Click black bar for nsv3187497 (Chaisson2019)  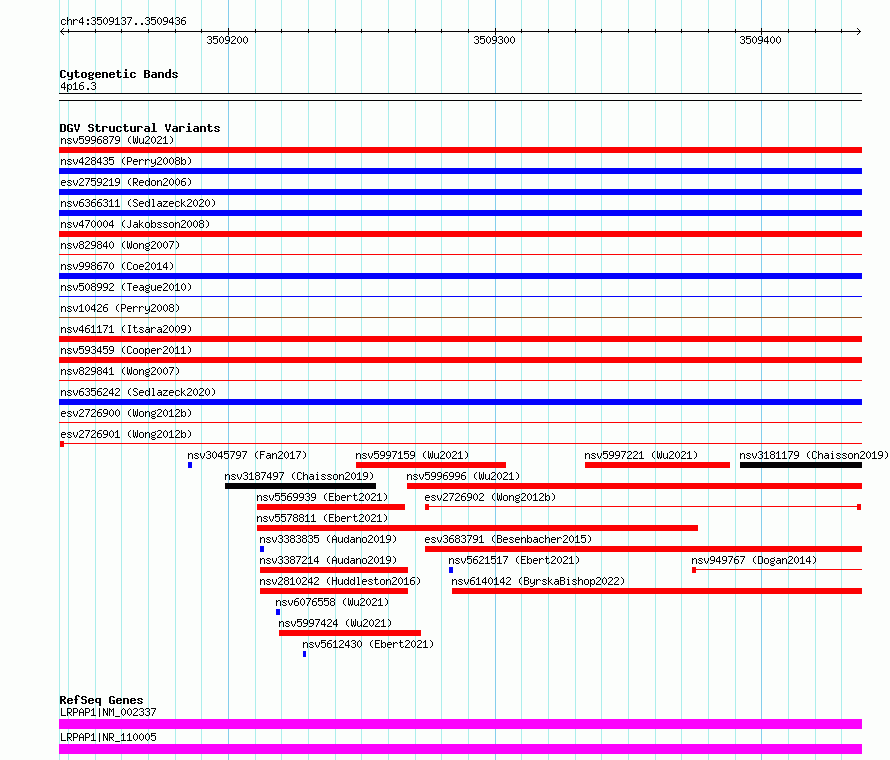point(300,486)
